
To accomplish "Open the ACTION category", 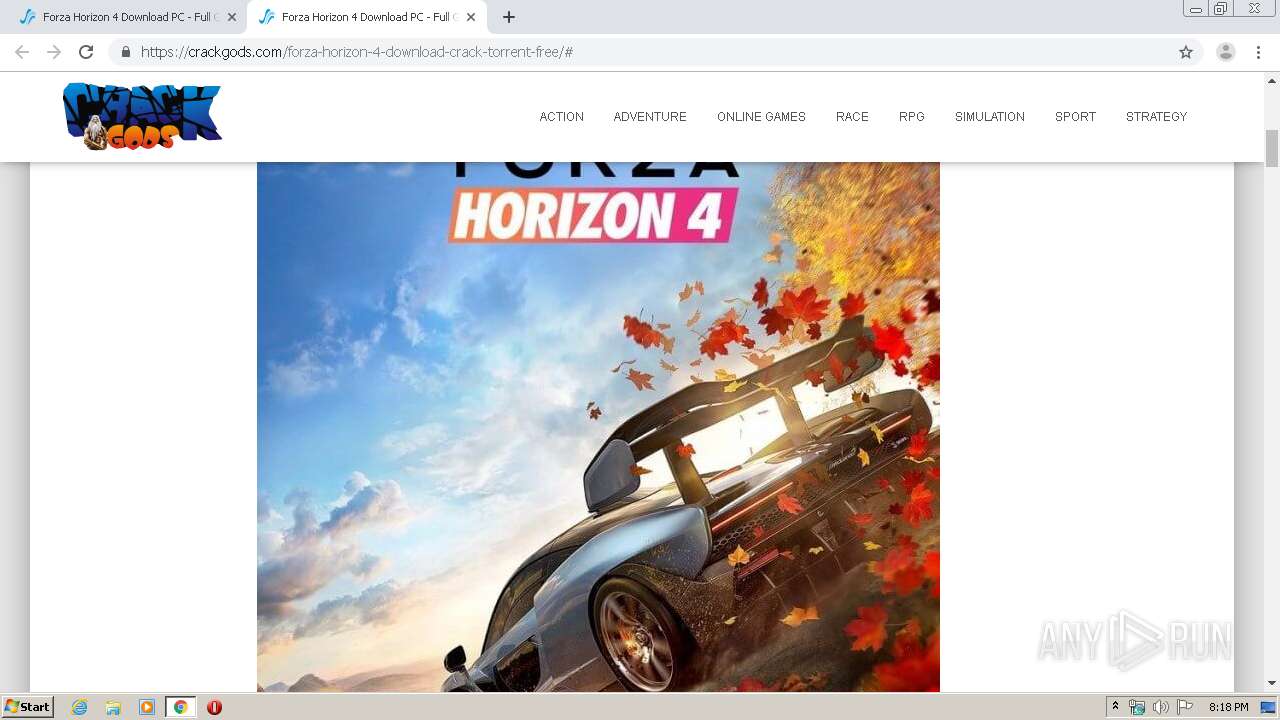I will [562, 117].
